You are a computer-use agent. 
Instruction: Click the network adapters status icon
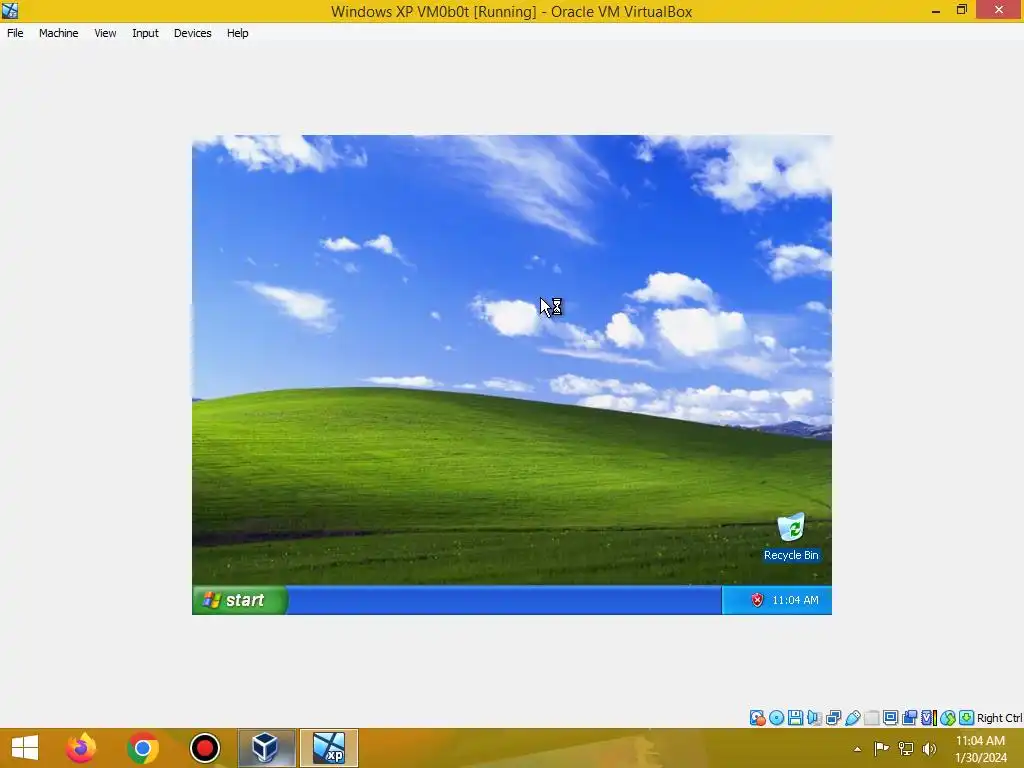833,718
